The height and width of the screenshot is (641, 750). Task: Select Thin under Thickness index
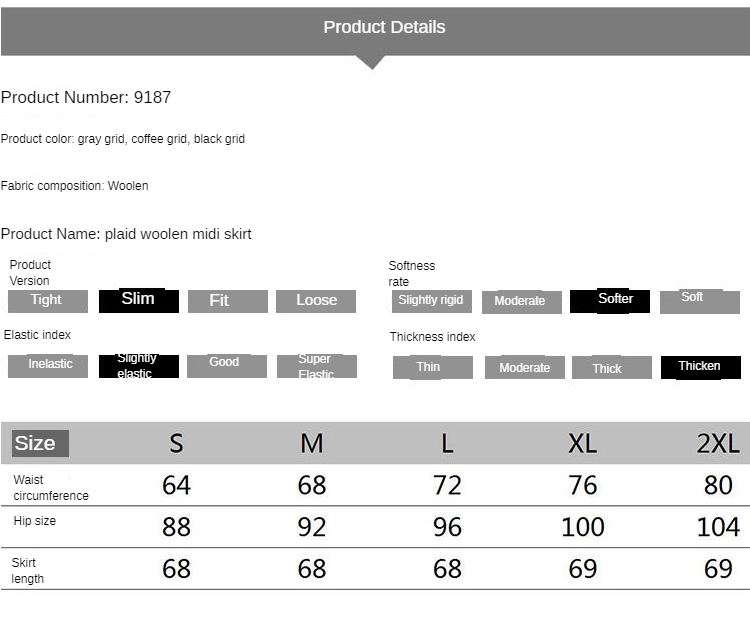(x=433, y=367)
